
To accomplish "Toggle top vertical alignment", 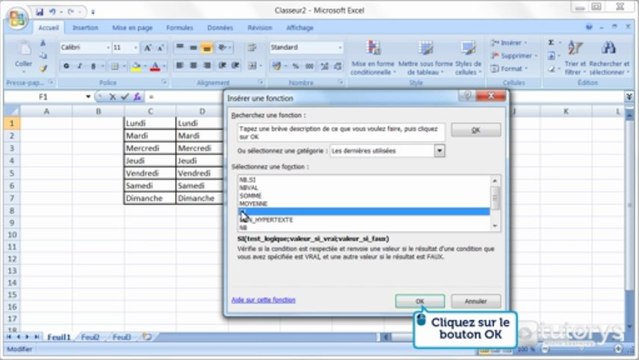I will (180, 47).
